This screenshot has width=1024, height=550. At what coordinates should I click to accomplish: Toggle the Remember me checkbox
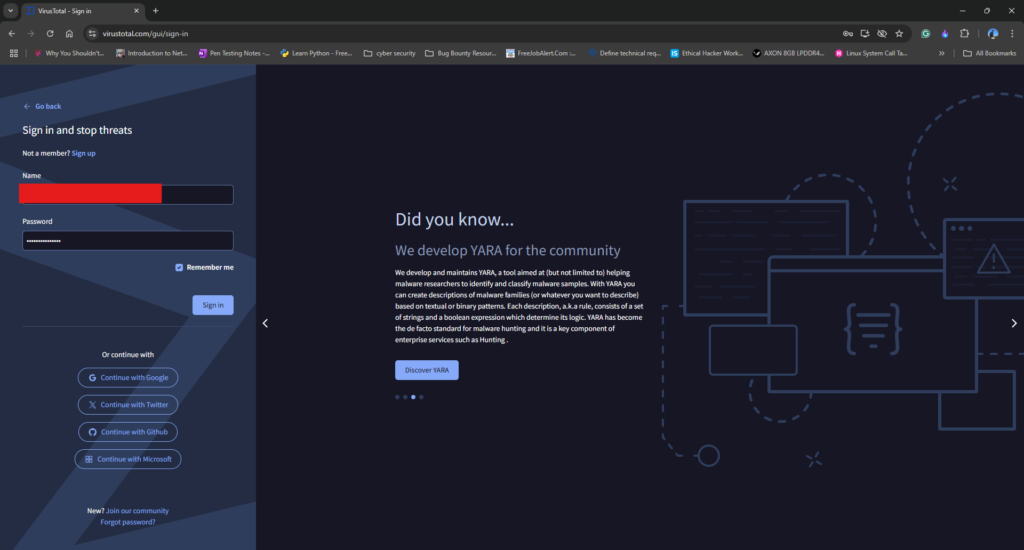(179, 267)
